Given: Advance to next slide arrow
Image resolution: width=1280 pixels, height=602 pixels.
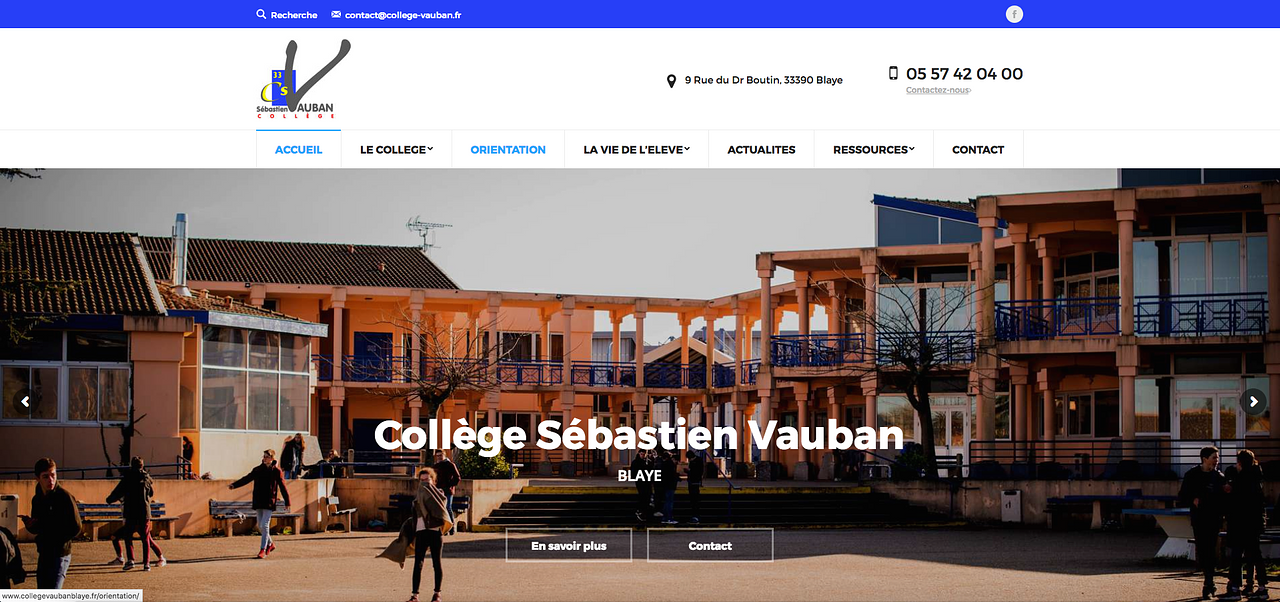Looking at the screenshot, I should pos(1253,401).
